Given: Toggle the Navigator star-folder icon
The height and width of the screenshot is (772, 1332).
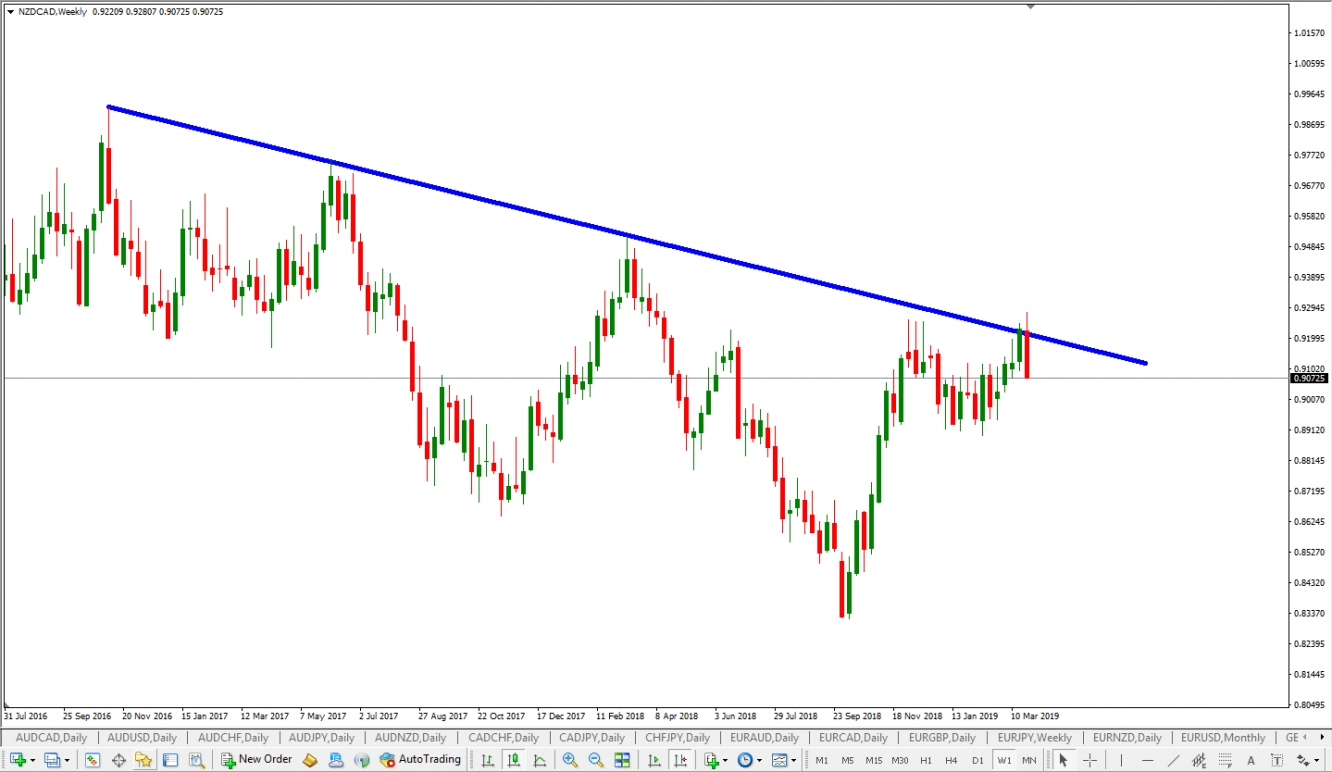Looking at the screenshot, I should coord(144,760).
